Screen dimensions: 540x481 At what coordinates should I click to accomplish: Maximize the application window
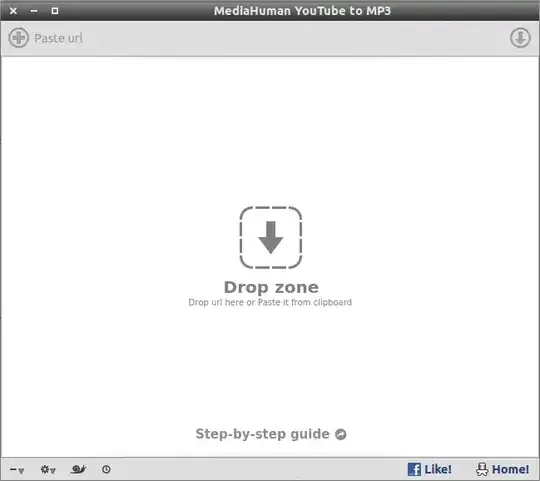(x=55, y=11)
